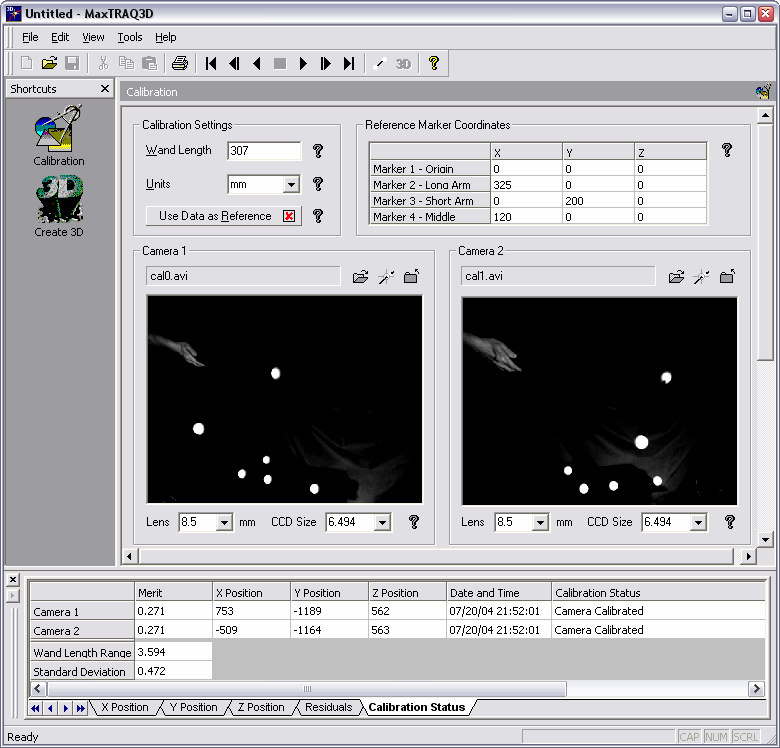Click the toolbar yellow question mark help
Image resolution: width=780 pixels, height=748 pixels.
click(x=434, y=63)
